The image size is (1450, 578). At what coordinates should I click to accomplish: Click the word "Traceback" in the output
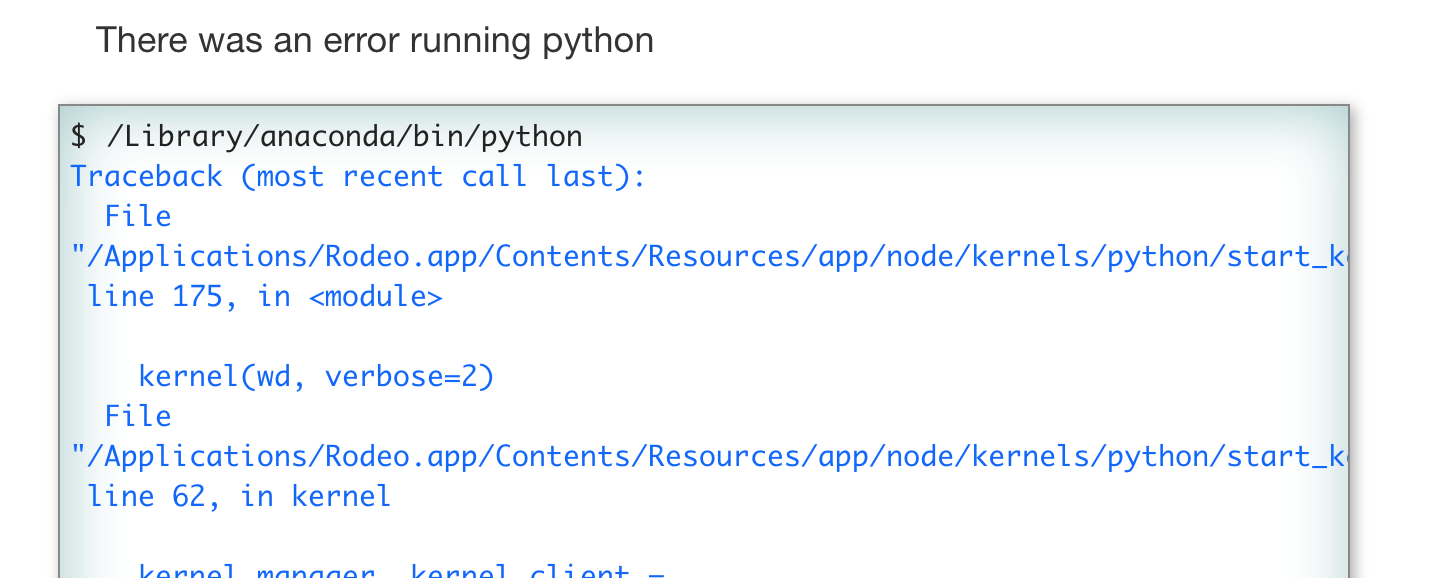click(x=146, y=177)
